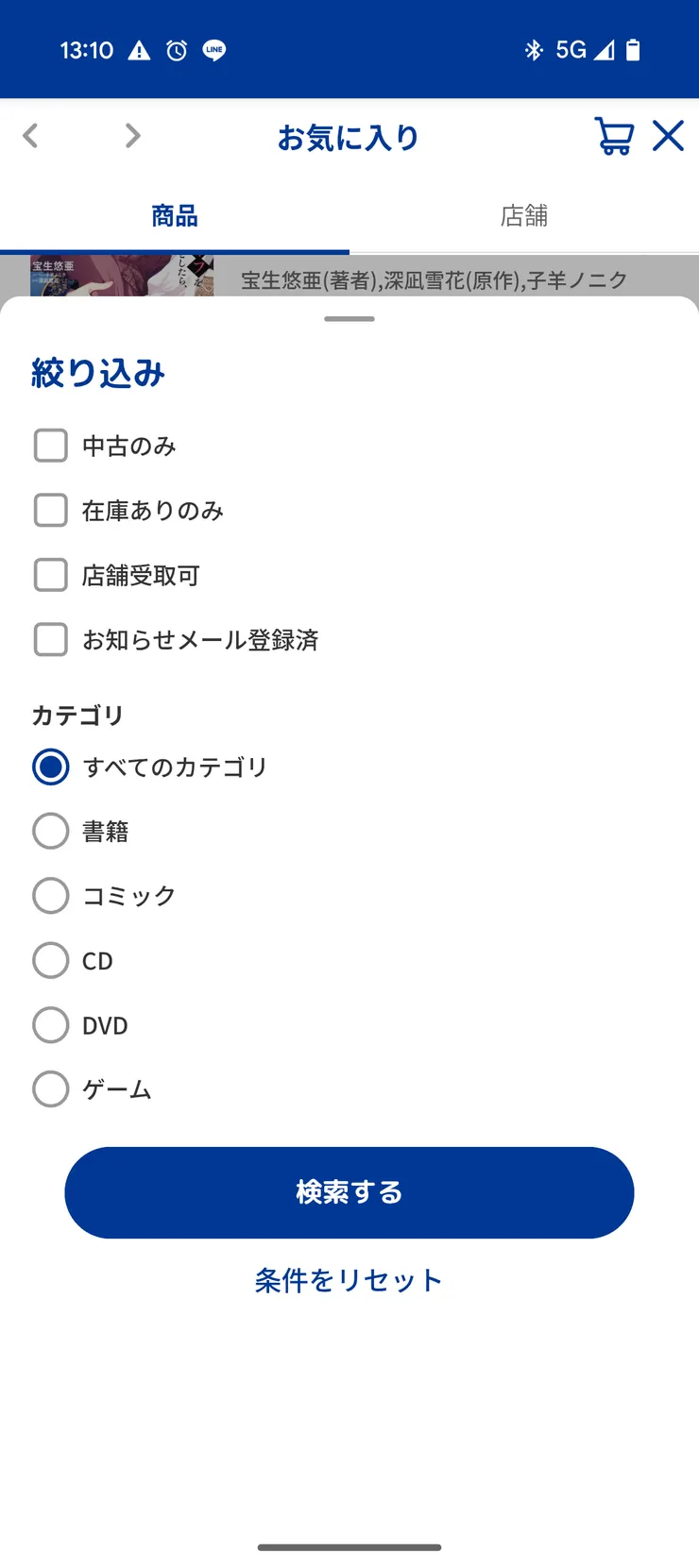Switch to the 店舗 tab
This screenshot has height=1568, width=699.
[x=524, y=216]
